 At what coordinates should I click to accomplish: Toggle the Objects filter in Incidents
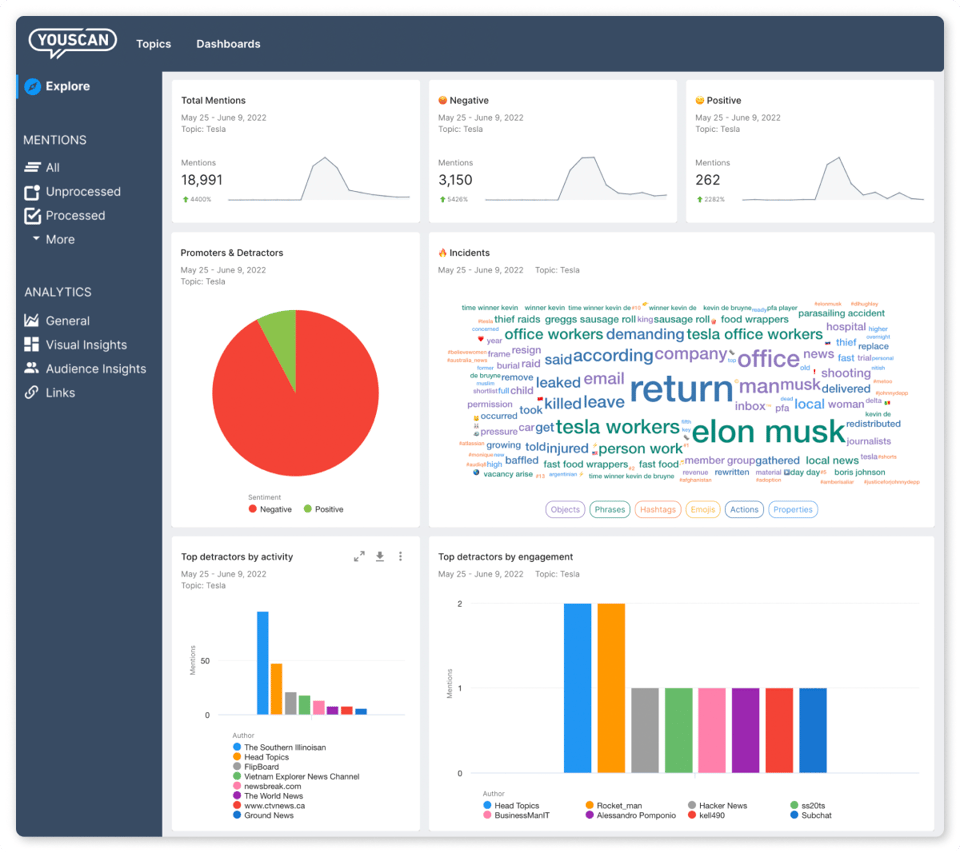(565, 509)
